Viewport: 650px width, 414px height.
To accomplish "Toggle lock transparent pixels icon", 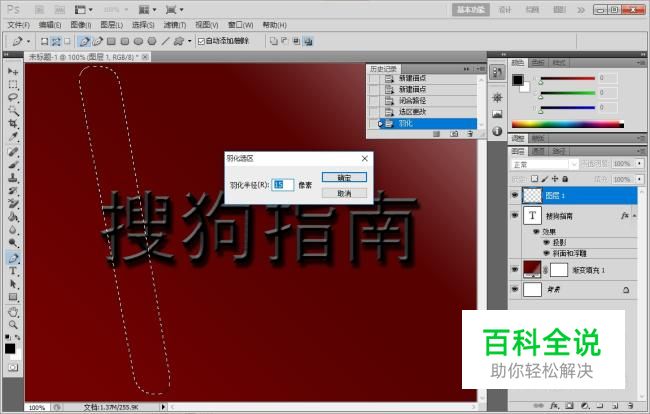I will 534,179.
